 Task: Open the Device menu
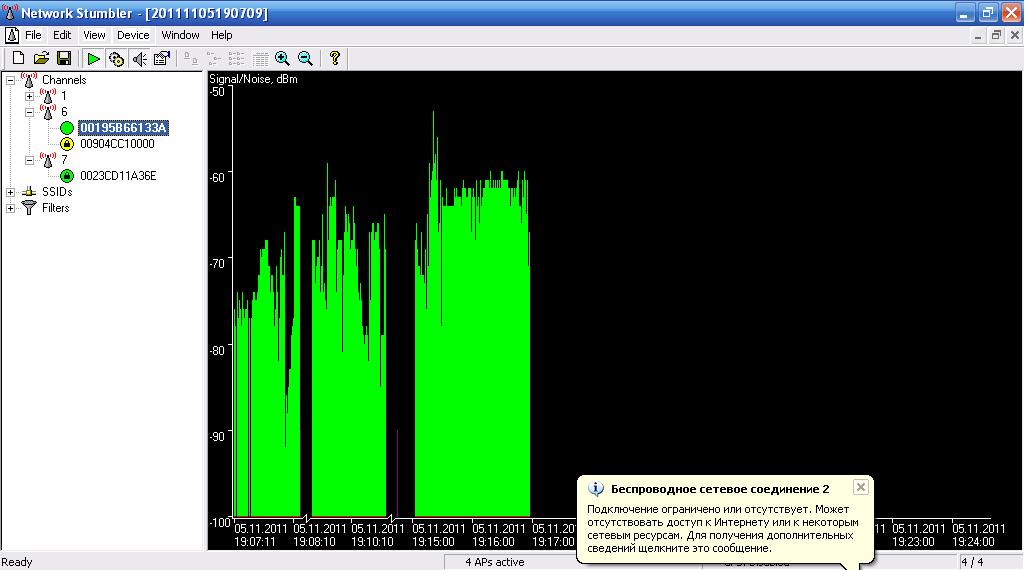tap(133, 35)
